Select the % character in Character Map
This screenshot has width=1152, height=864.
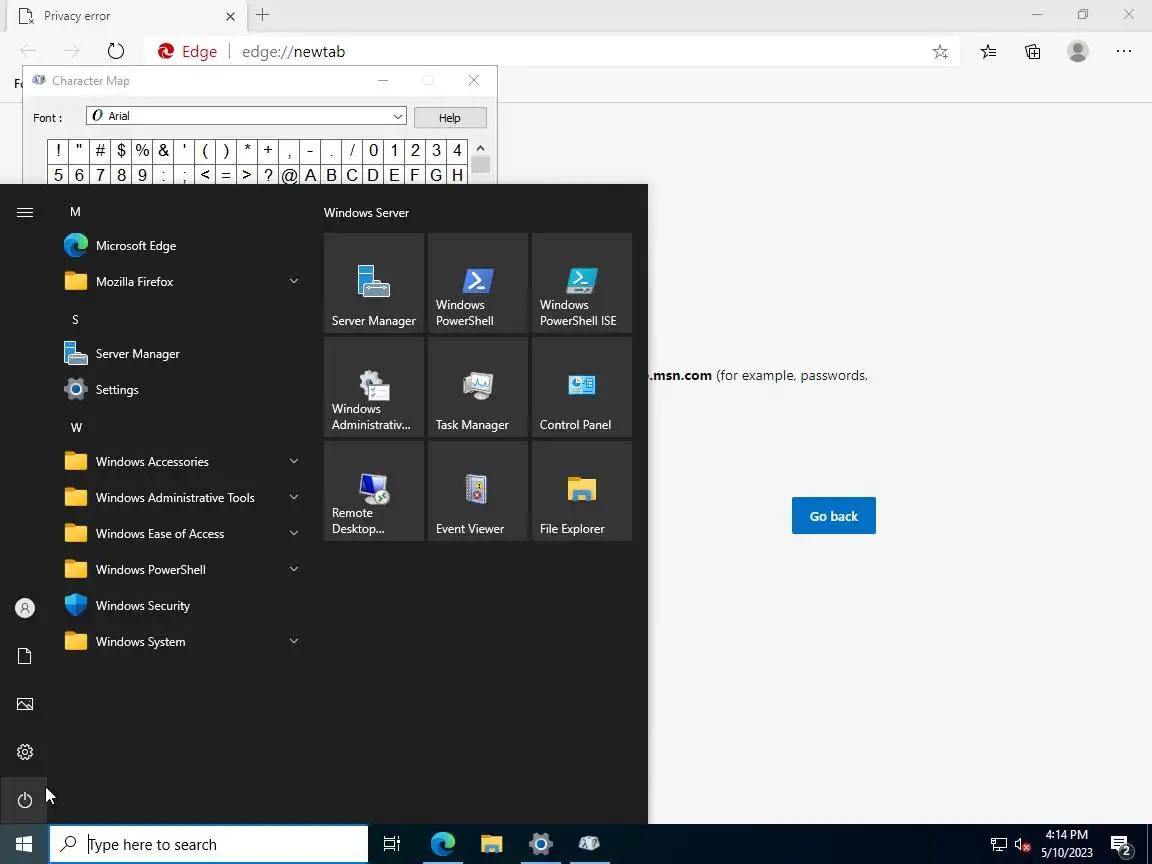click(143, 151)
